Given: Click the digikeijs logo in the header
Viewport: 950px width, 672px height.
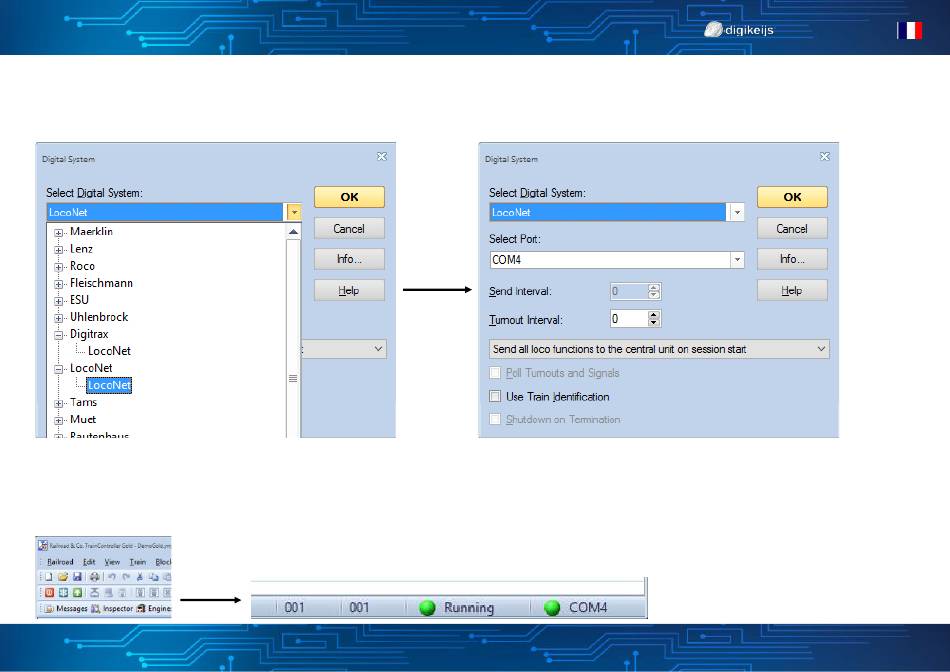Looking at the screenshot, I should [739, 29].
